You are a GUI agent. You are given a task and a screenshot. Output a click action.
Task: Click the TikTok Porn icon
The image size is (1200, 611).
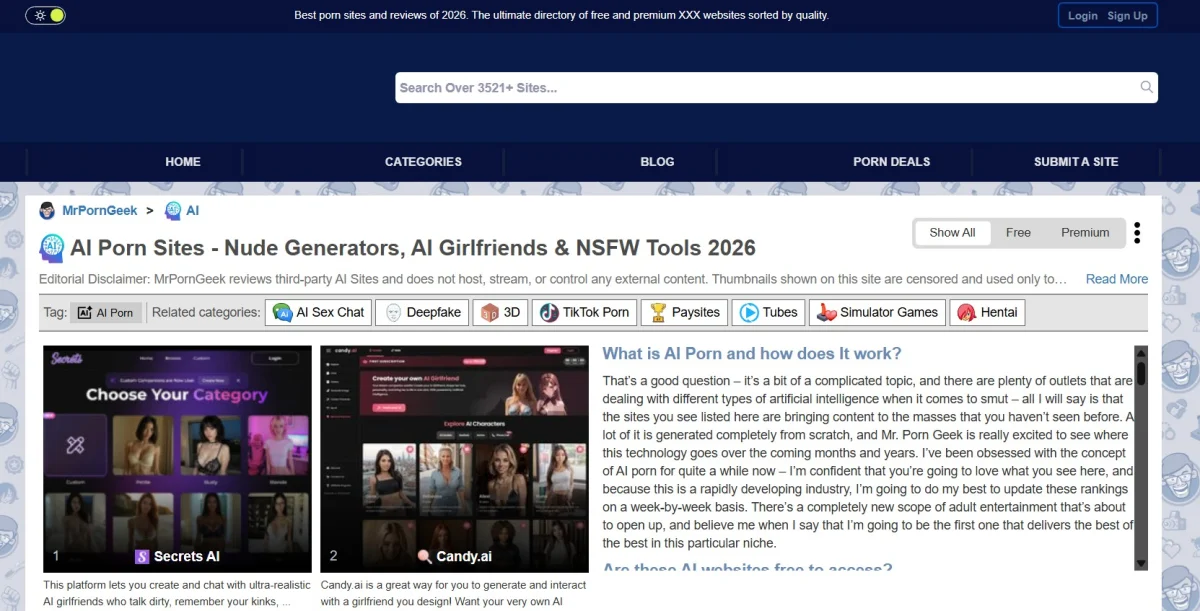(549, 312)
